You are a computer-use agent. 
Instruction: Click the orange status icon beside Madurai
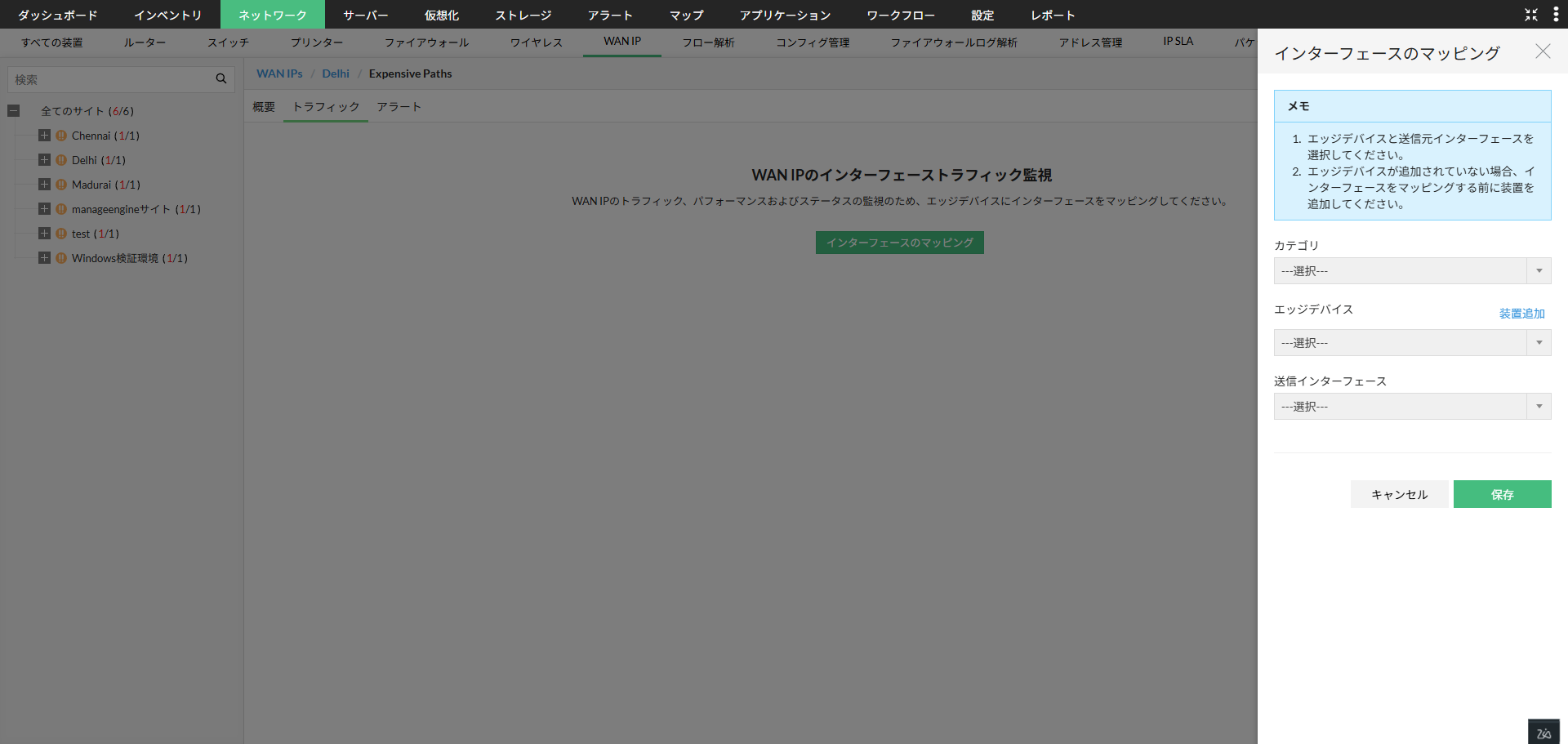(61, 185)
